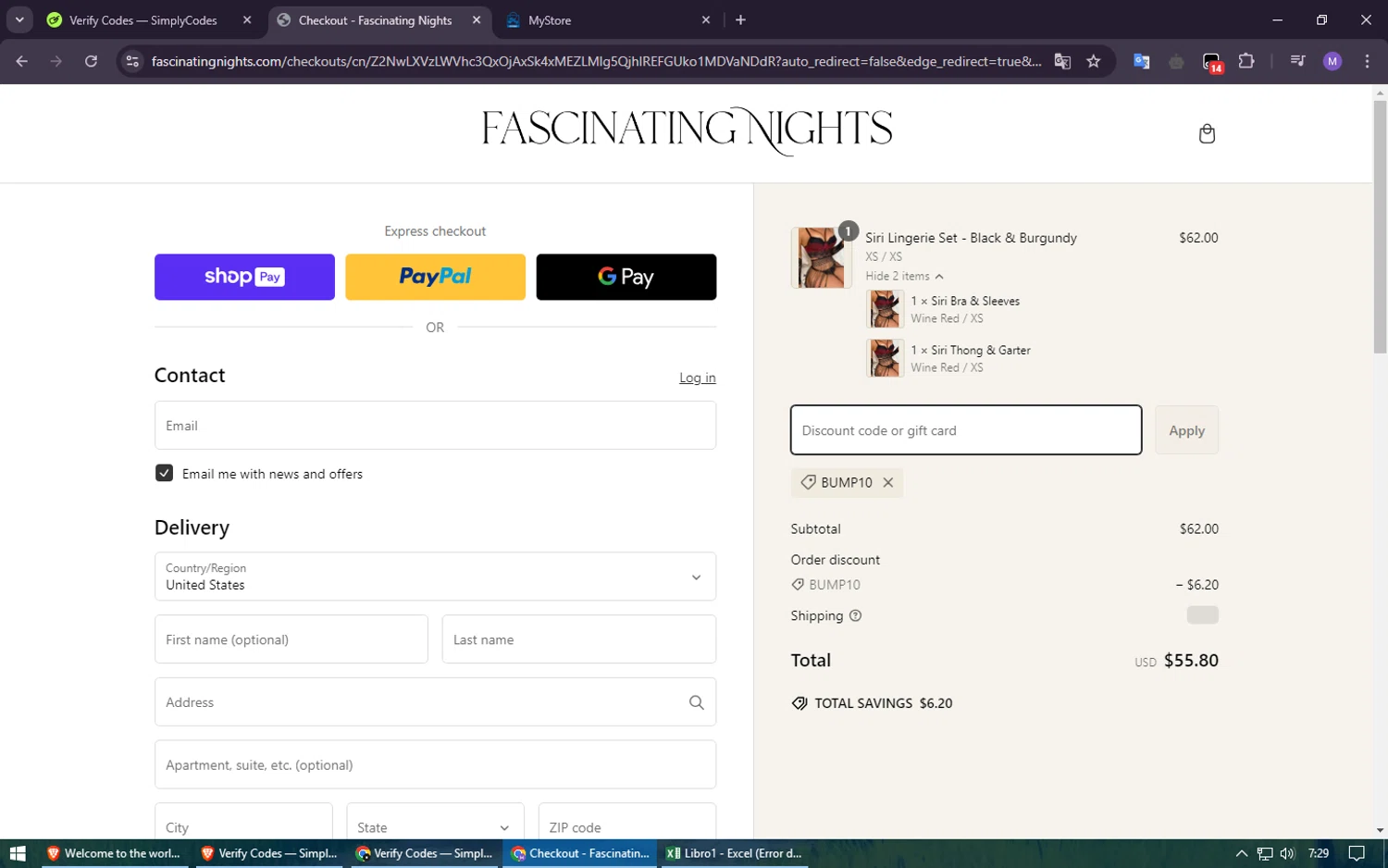
Task: Open the Chrome Verify Codes taskbar item
Action: click(x=424, y=853)
